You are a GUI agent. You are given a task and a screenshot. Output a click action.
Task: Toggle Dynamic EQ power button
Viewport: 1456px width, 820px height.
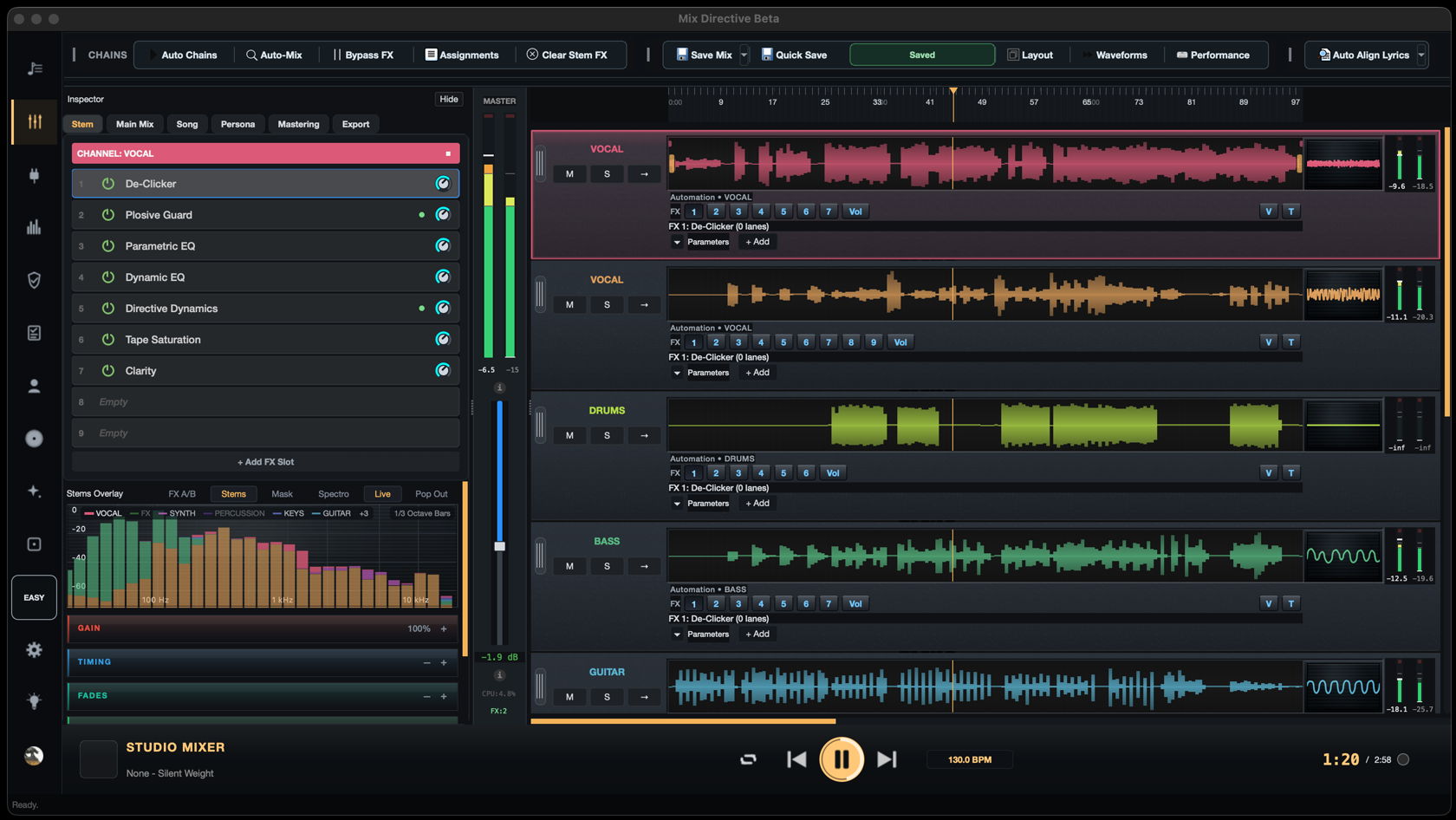click(108, 277)
